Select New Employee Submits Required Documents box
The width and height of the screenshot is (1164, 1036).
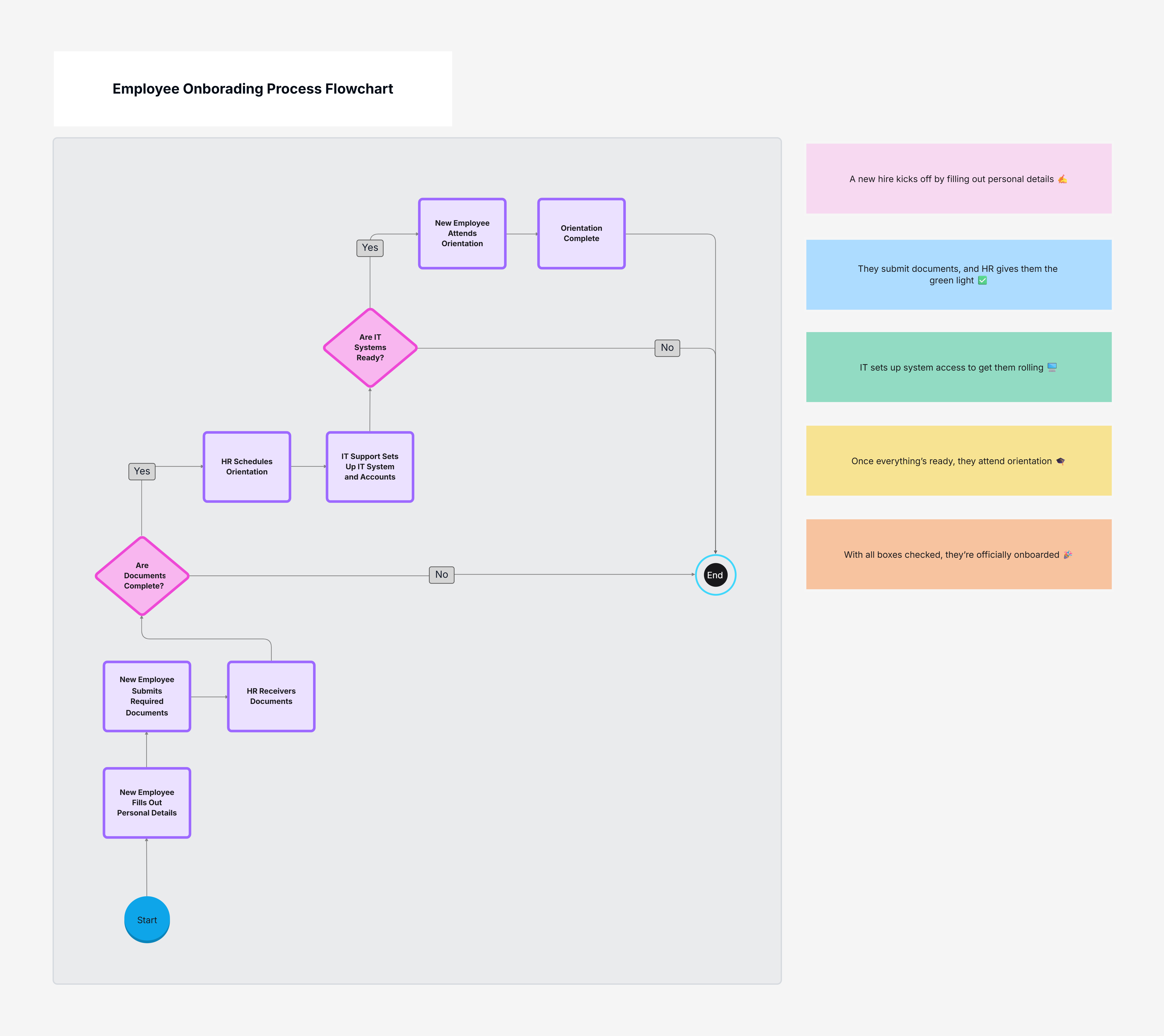147,696
